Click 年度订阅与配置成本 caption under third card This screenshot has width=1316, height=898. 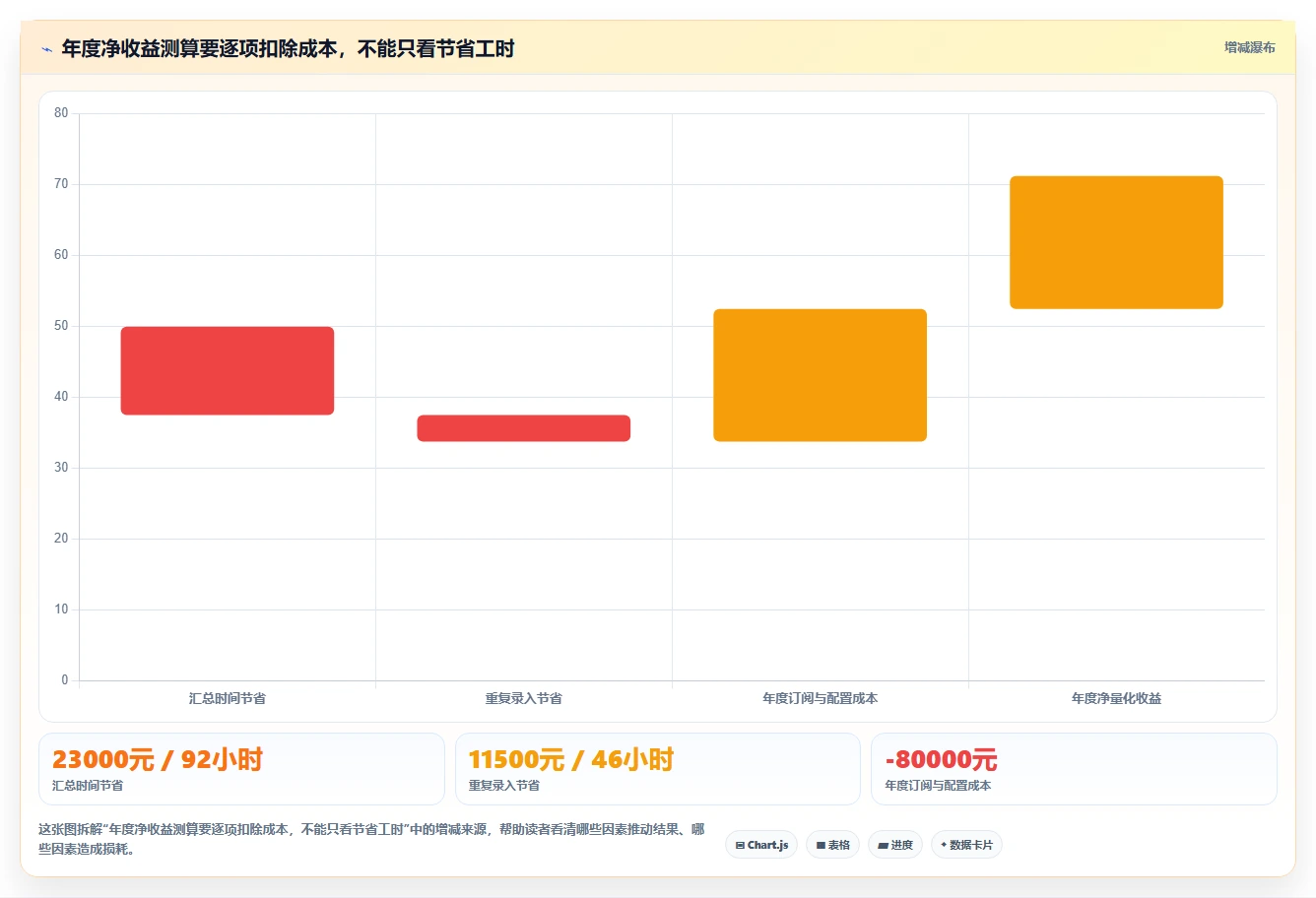pyautogui.click(x=938, y=786)
